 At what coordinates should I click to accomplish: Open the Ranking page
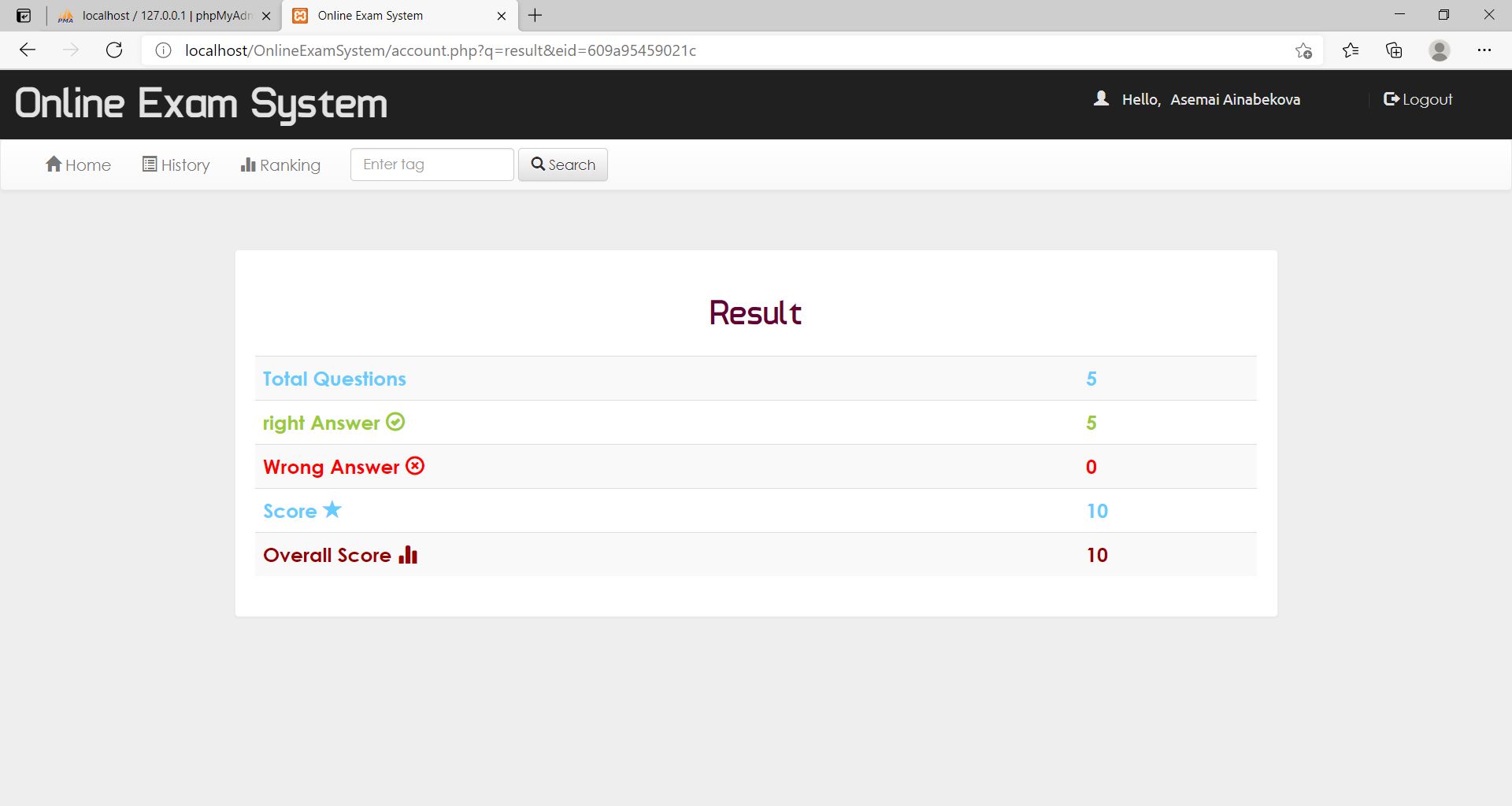pos(280,165)
